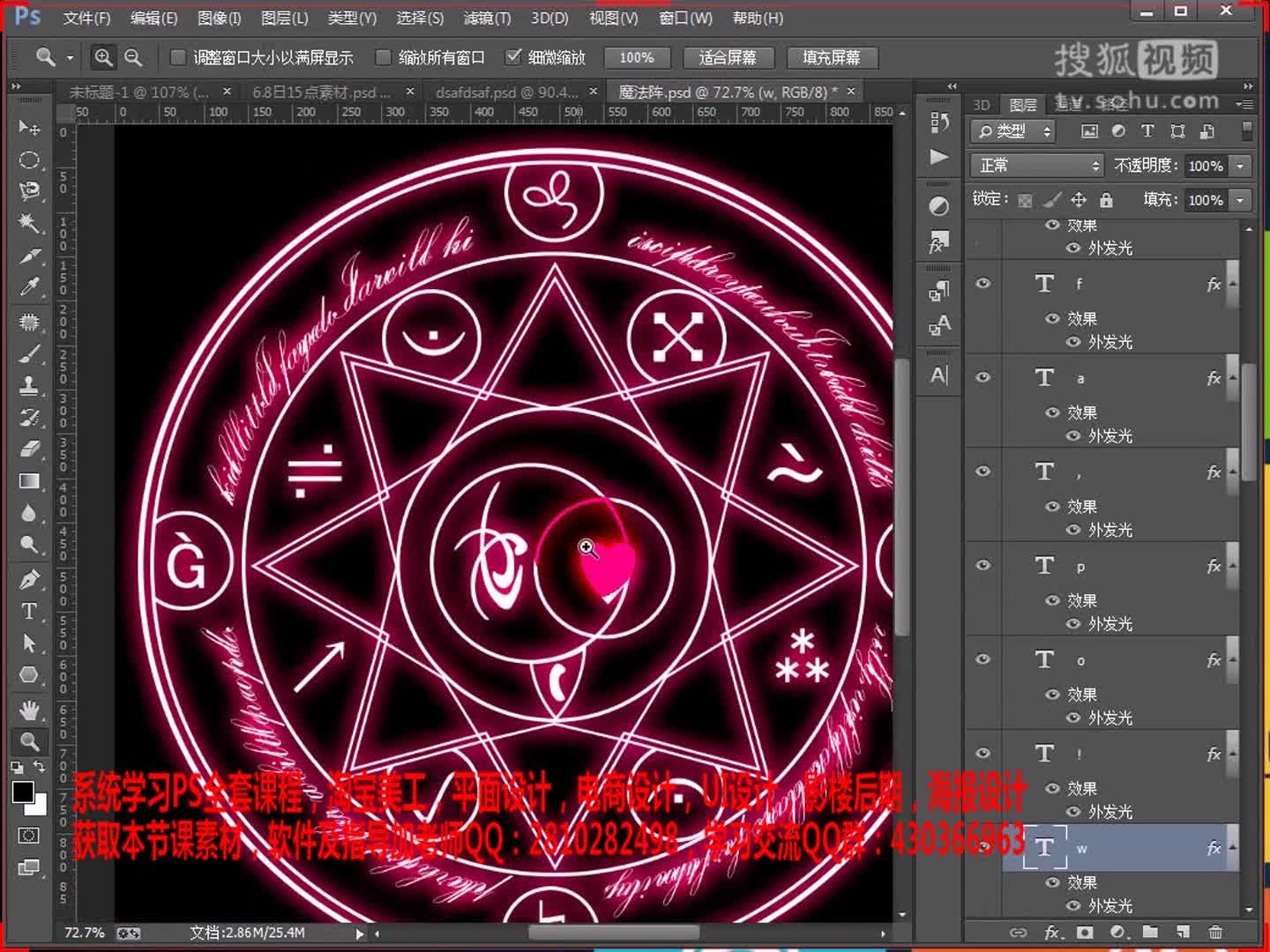Image resolution: width=1270 pixels, height=952 pixels.
Task: Click the zoom-in mode icon in options bar
Action: pyautogui.click(x=103, y=57)
